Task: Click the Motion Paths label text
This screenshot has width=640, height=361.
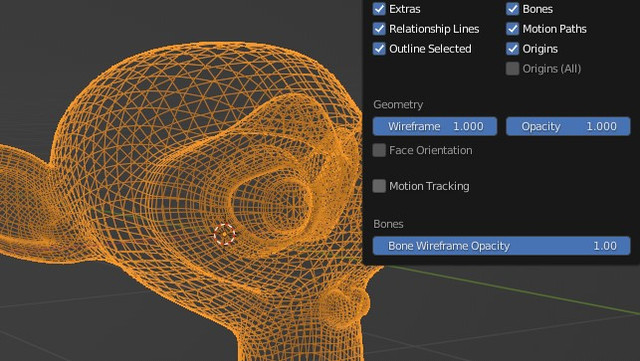Action: pyautogui.click(x=554, y=29)
